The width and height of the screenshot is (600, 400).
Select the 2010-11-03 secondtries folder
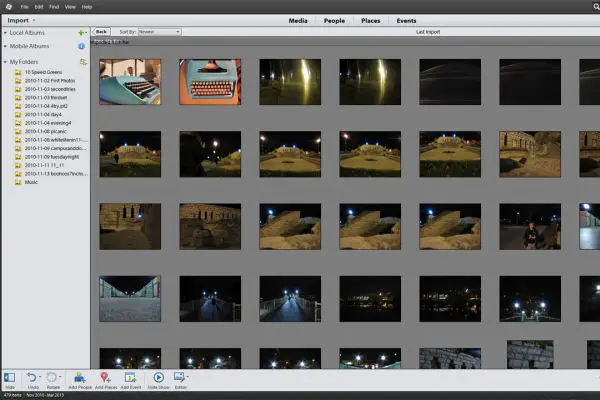(x=50, y=89)
